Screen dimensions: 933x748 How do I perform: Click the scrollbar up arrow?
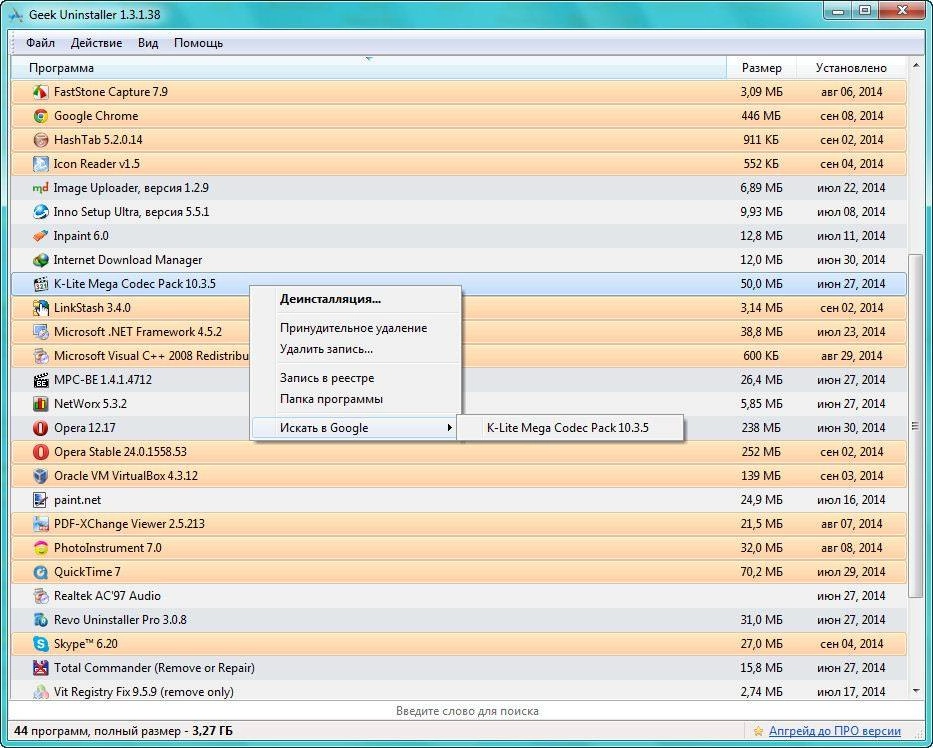(x=916, y=63)
